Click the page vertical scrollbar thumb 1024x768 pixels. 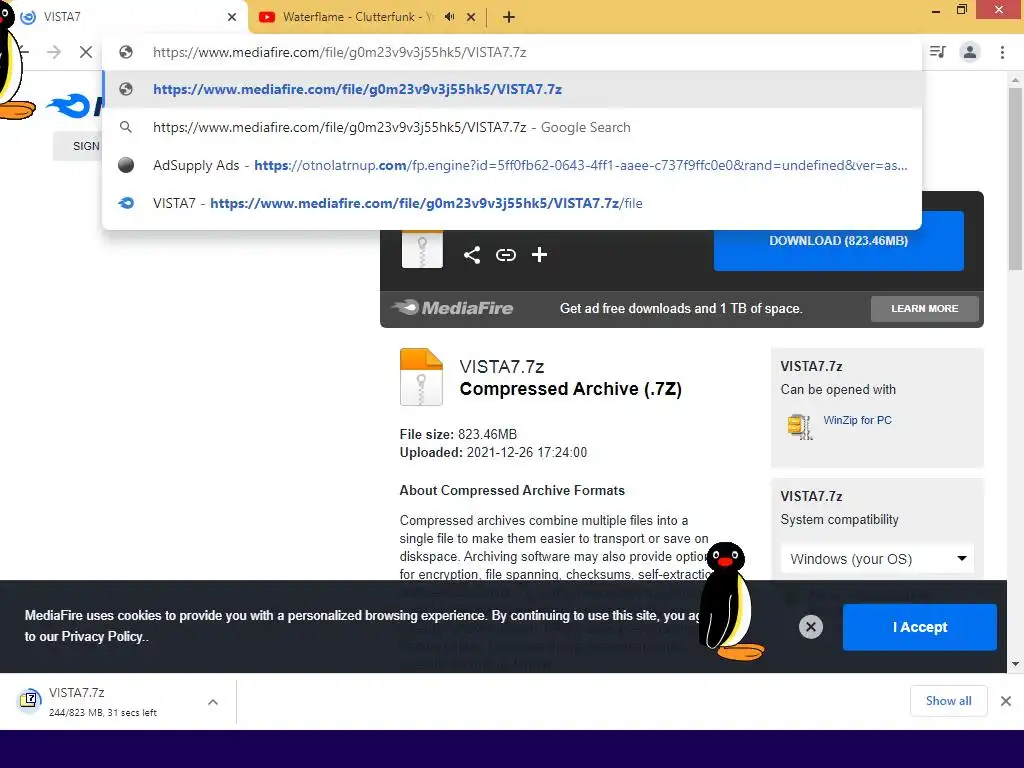tap(1015, 178)
